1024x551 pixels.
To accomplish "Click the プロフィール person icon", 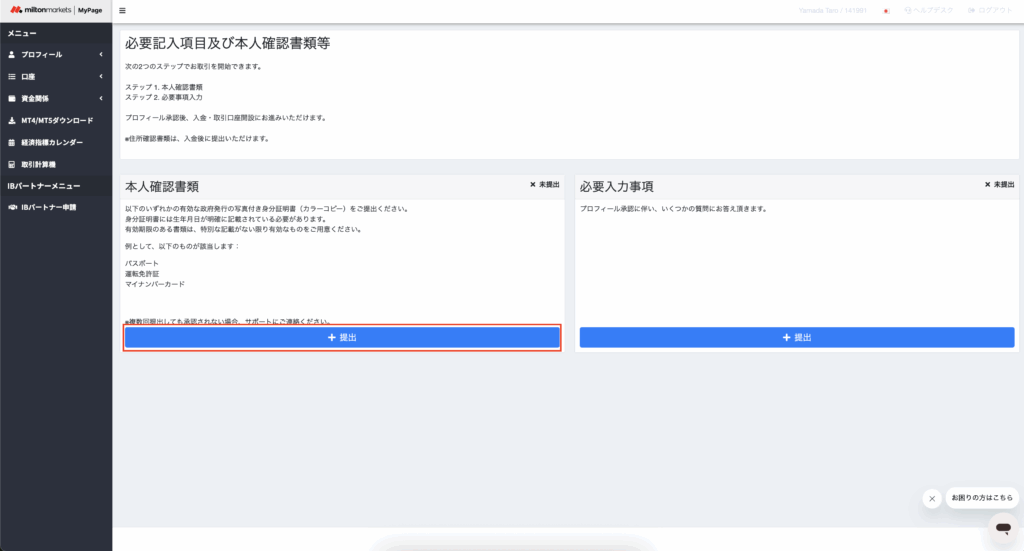I will 12,55.
